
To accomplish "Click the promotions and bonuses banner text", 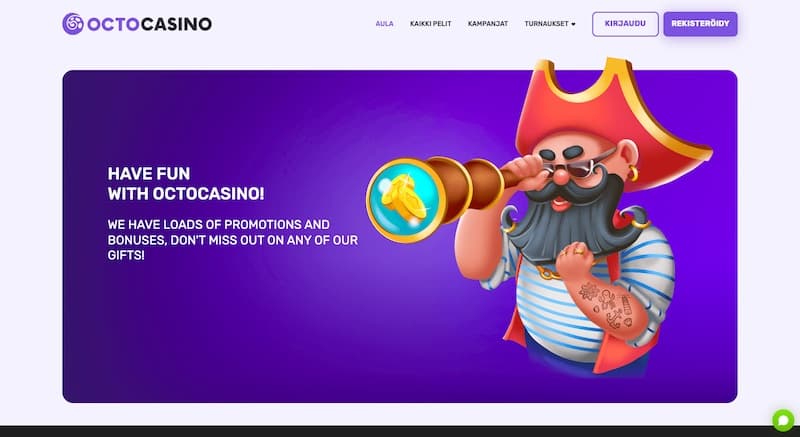I will click(233, 240).
